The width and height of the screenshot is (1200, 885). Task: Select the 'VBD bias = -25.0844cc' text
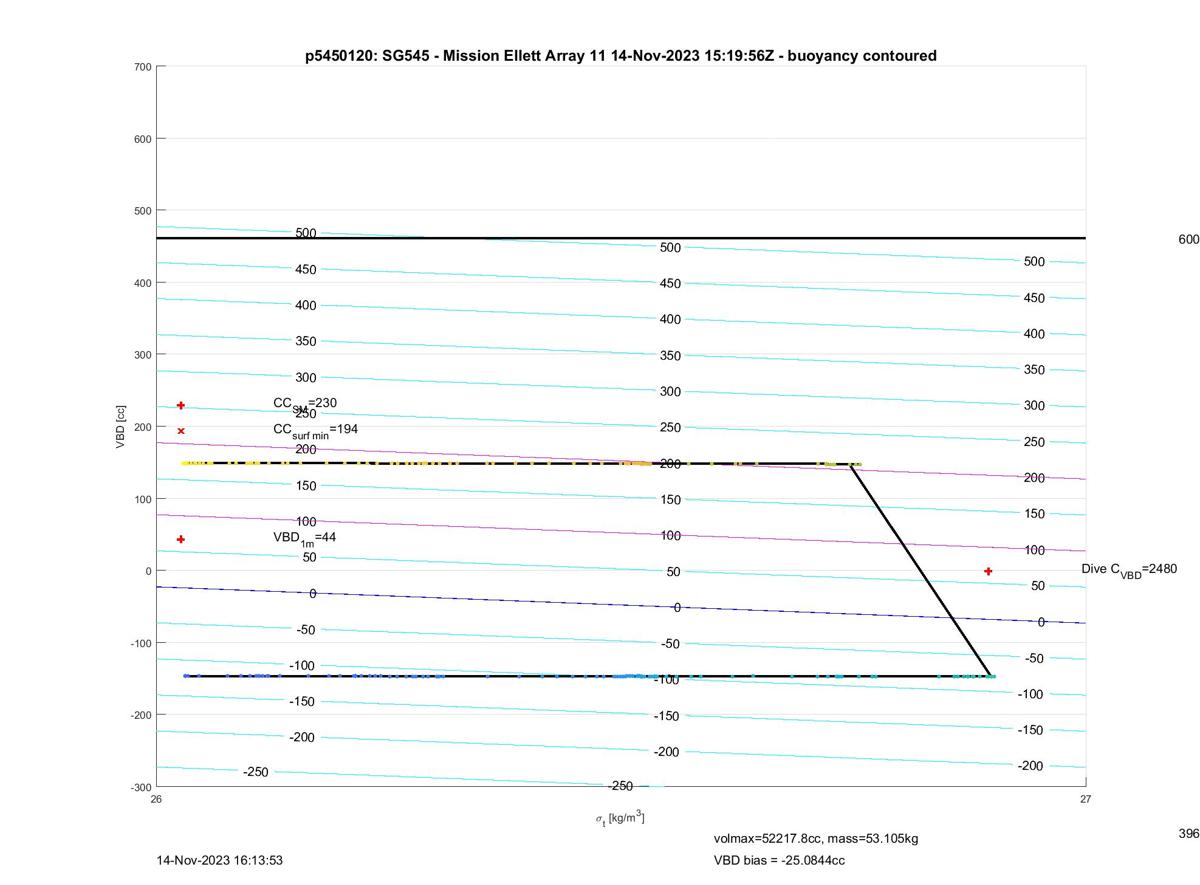tap(779, 860)
